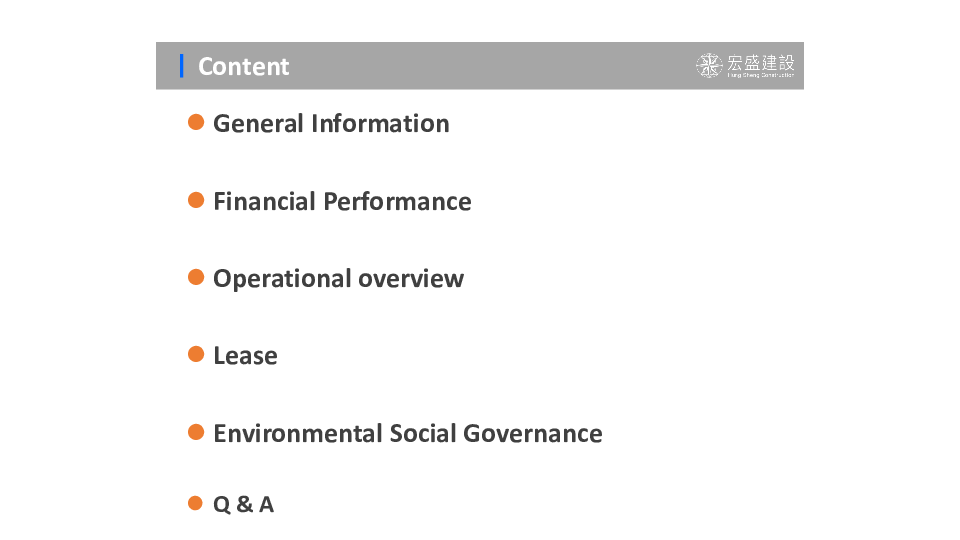Click the orange bullet beside General Information
The width and height of the screenshot is (960, 540).
196,122
